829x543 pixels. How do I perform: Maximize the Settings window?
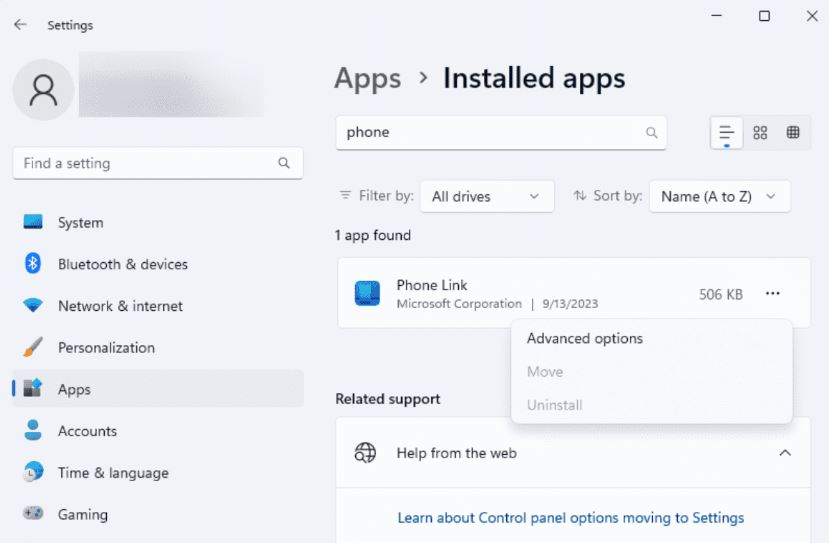click(764, 16)
